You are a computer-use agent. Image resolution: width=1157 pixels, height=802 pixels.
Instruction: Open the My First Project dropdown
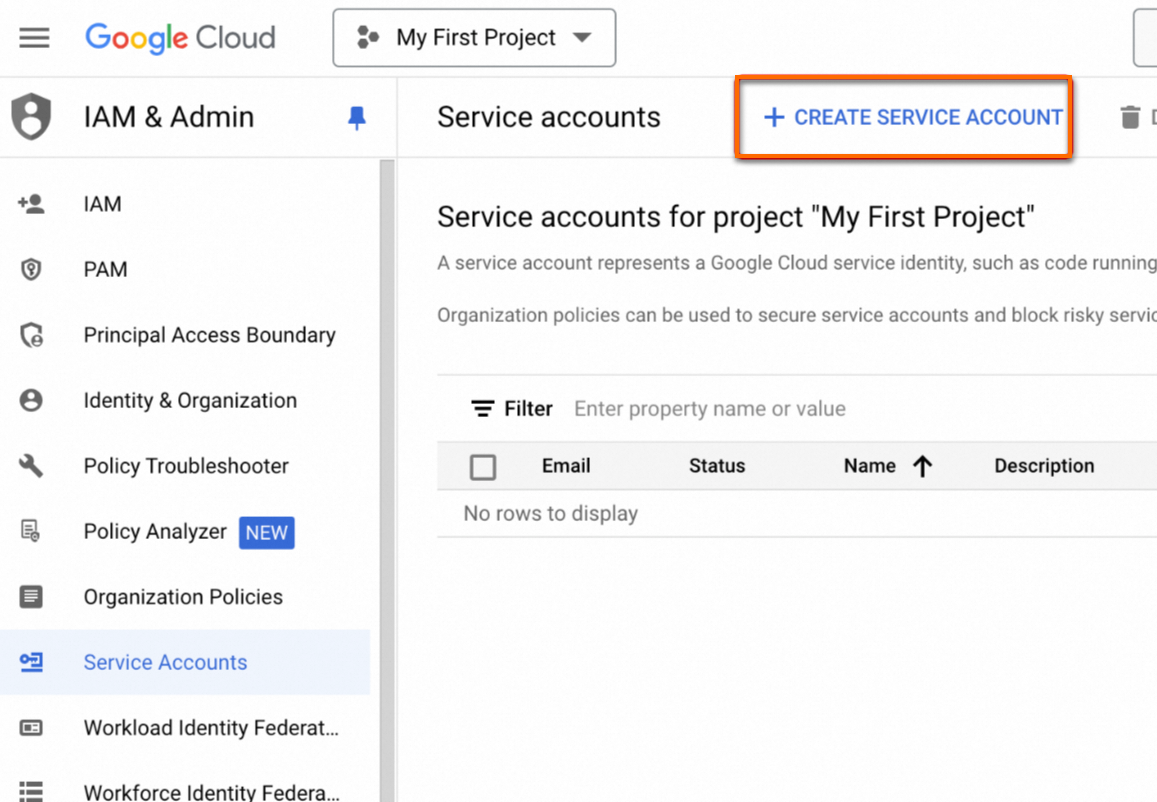click(x=474, y=38)
